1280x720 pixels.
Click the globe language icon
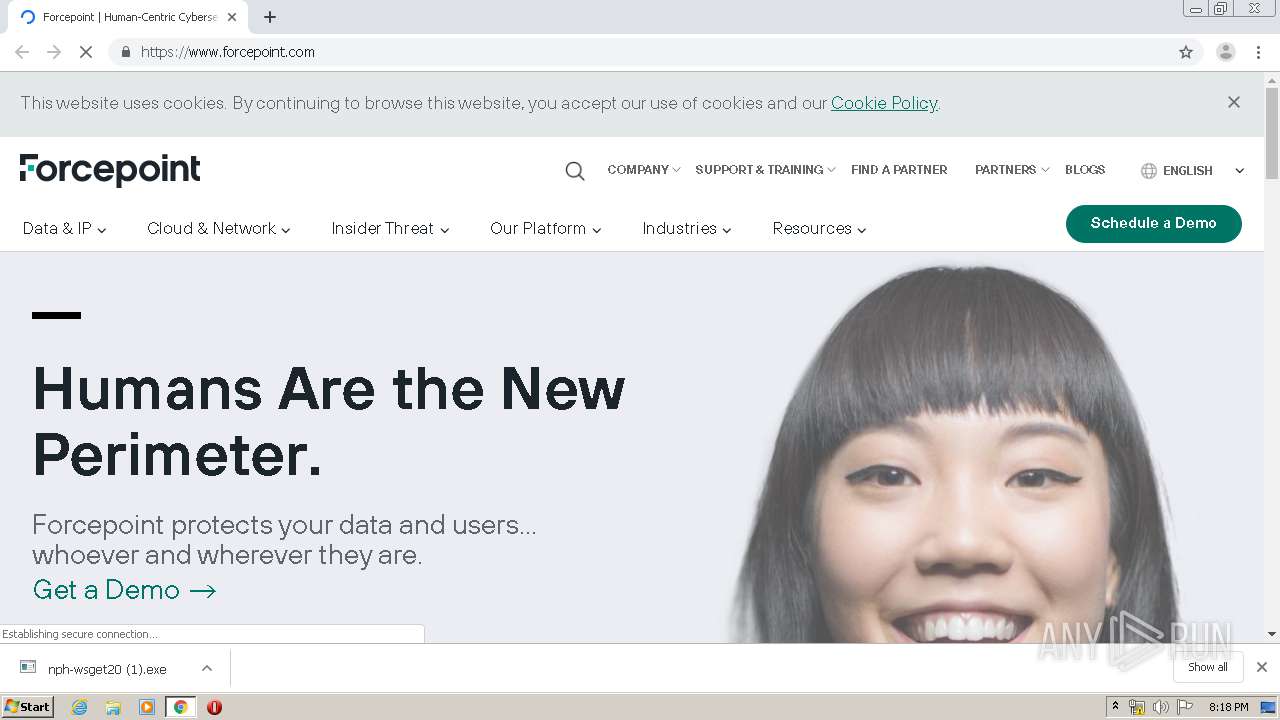tap(1148, 171)
